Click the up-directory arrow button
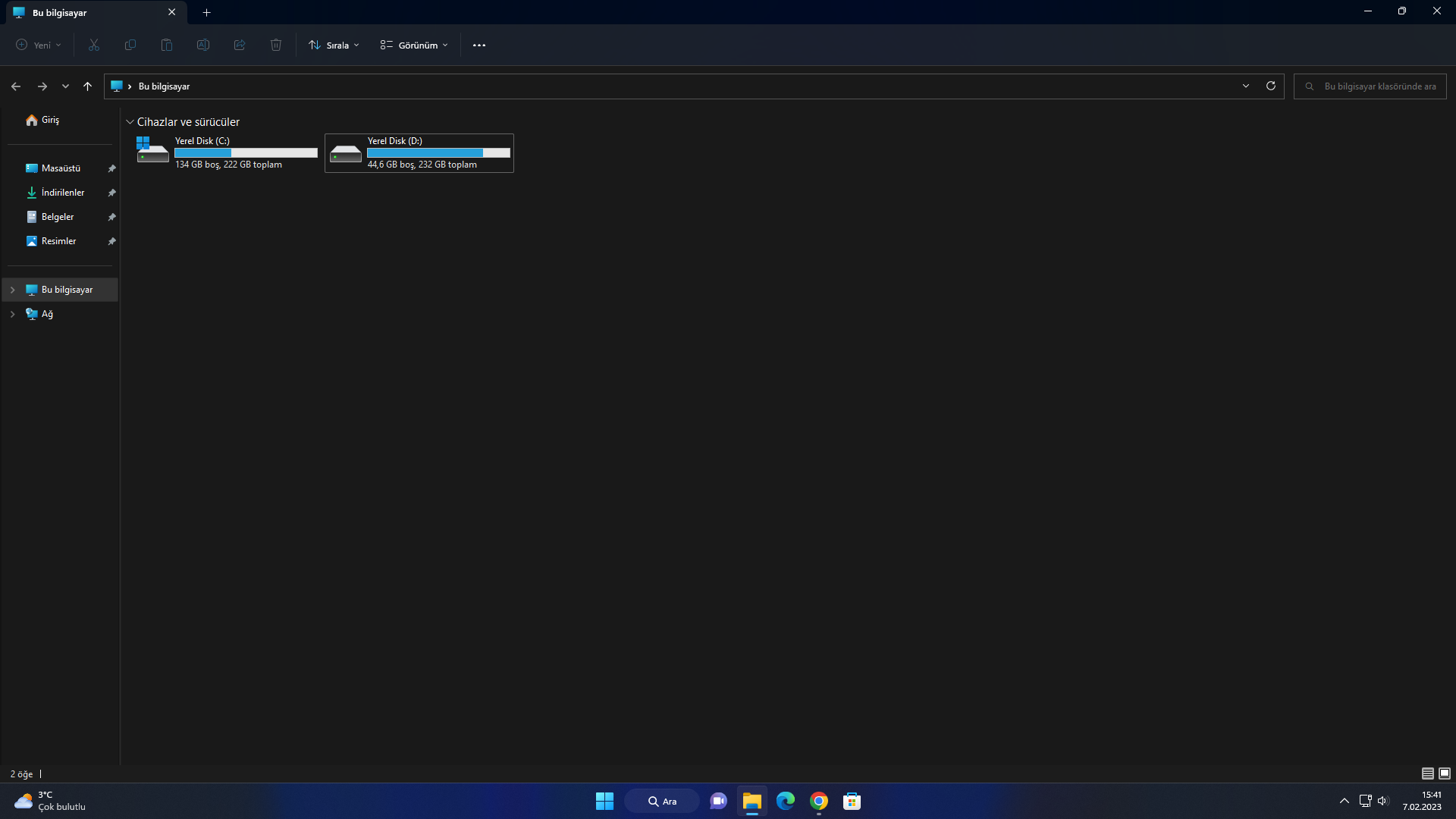This screenshot has height=819, width=1456. 87,86
